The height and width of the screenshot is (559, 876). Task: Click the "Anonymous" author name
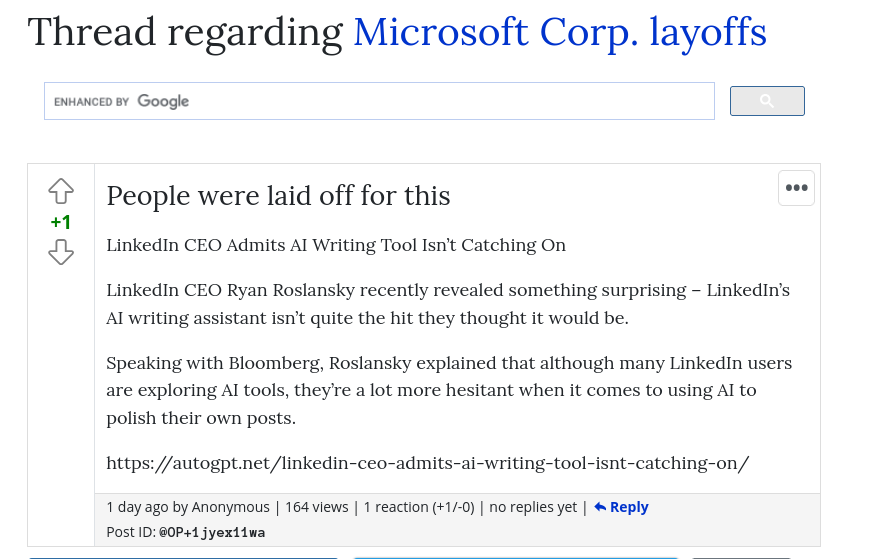(x=230, y=507)
